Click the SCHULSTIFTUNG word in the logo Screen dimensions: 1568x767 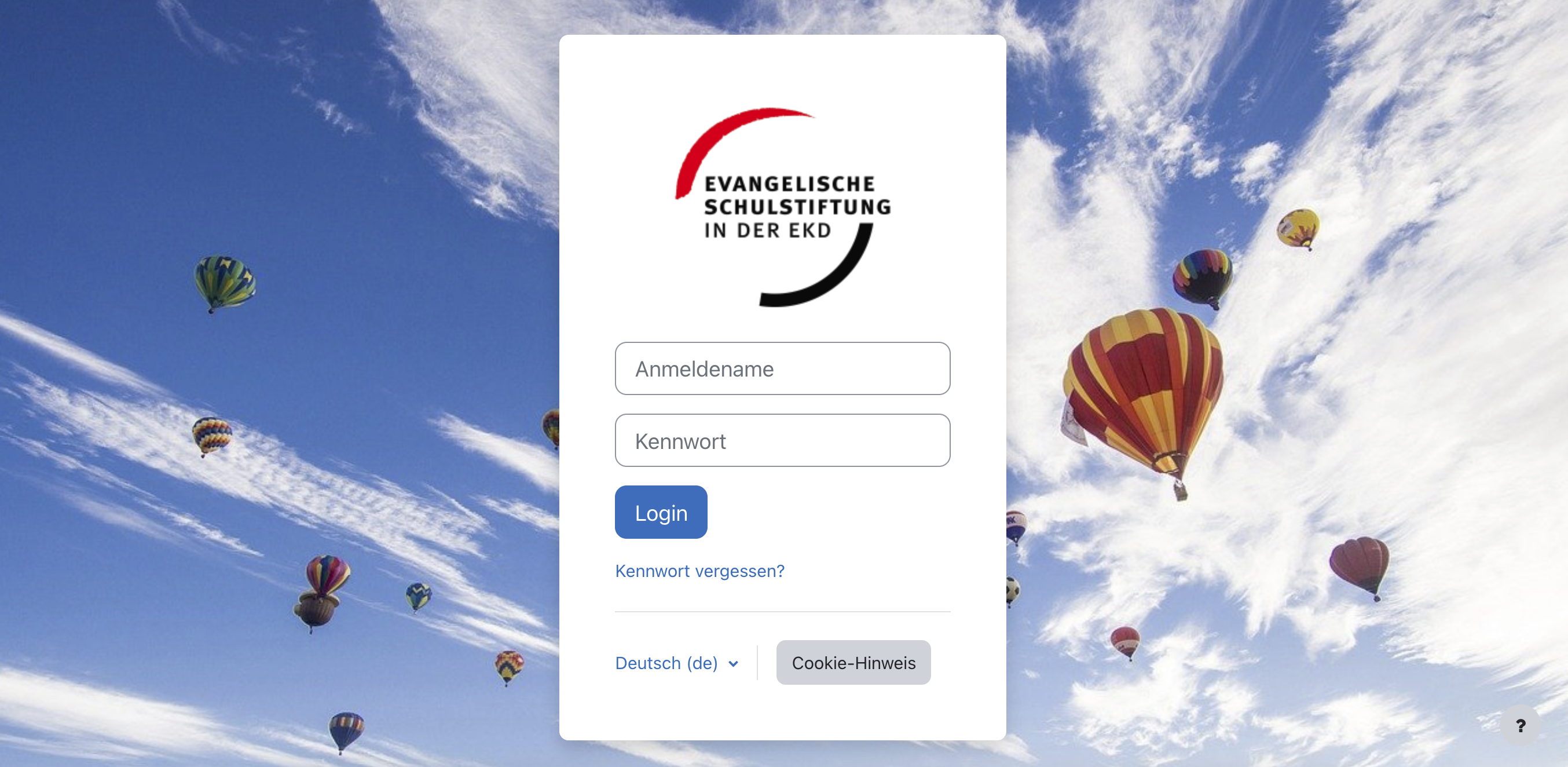pyautogui.click(x=797, y=207)
